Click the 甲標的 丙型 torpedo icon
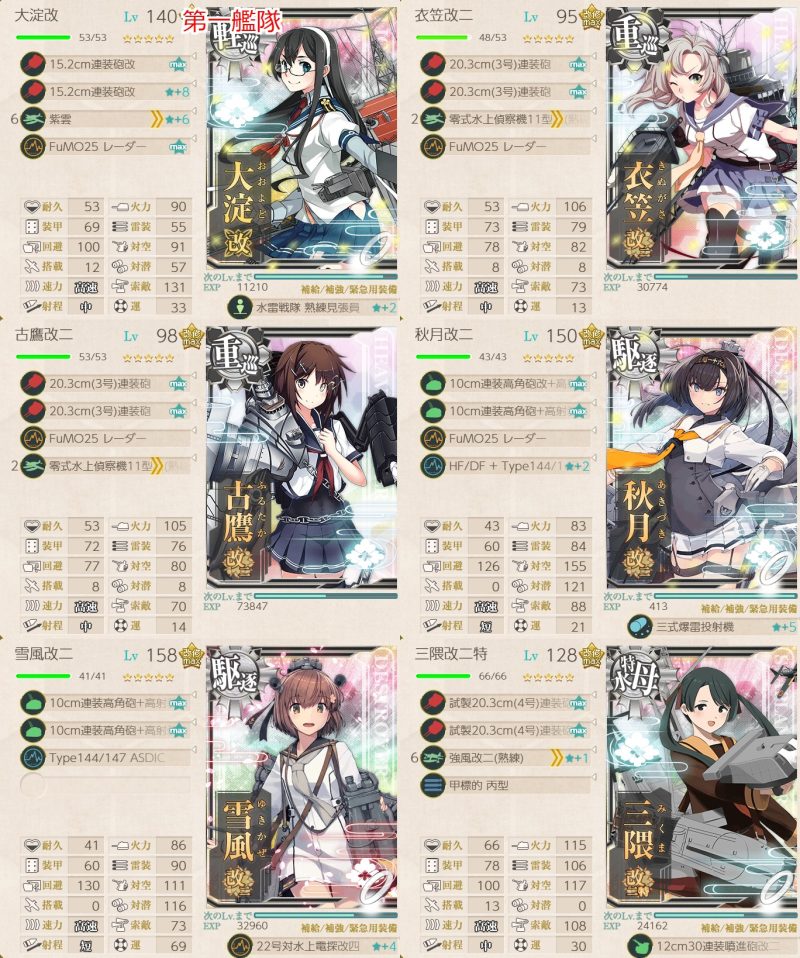Screen dimensions: 800x958 (433, 785)
